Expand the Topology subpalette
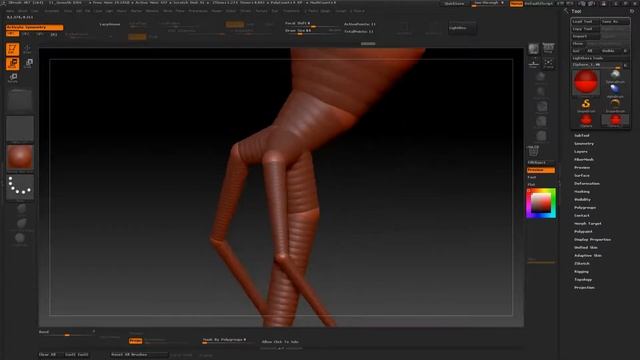This screenshot has width=640, height=360. (x=583, y=280)
